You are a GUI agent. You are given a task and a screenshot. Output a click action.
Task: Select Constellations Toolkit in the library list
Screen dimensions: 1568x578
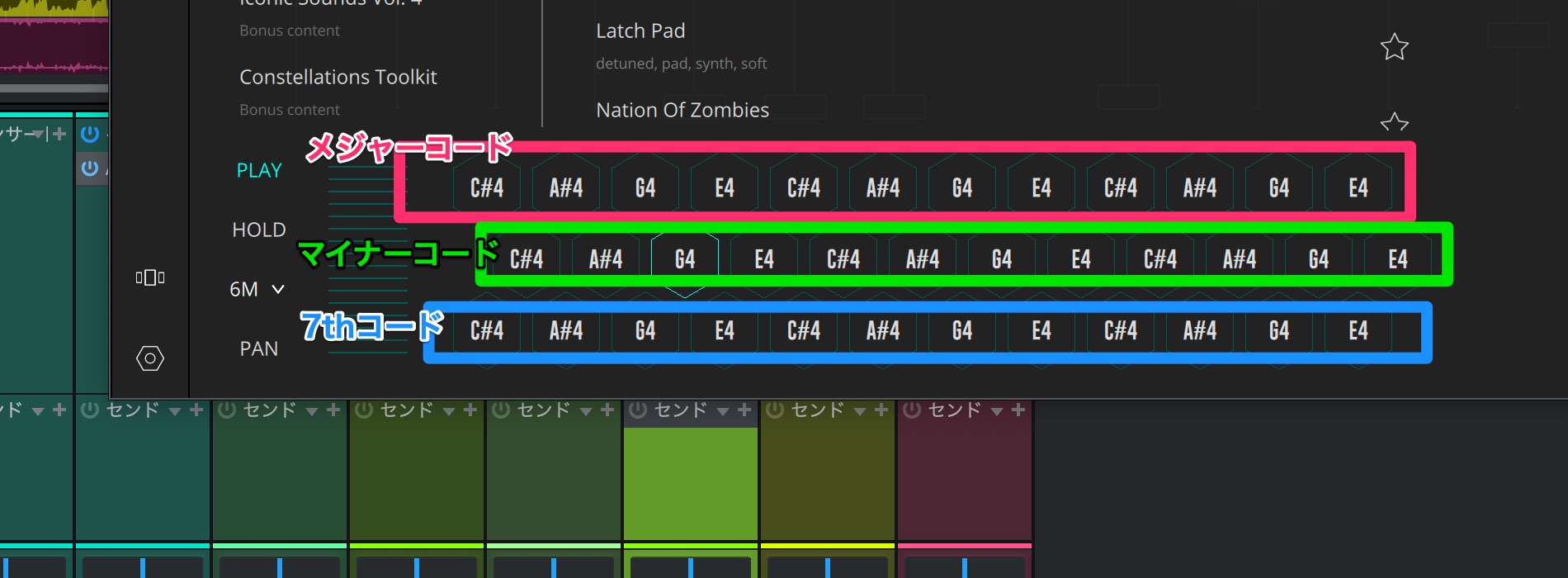(x=338, y=77)
